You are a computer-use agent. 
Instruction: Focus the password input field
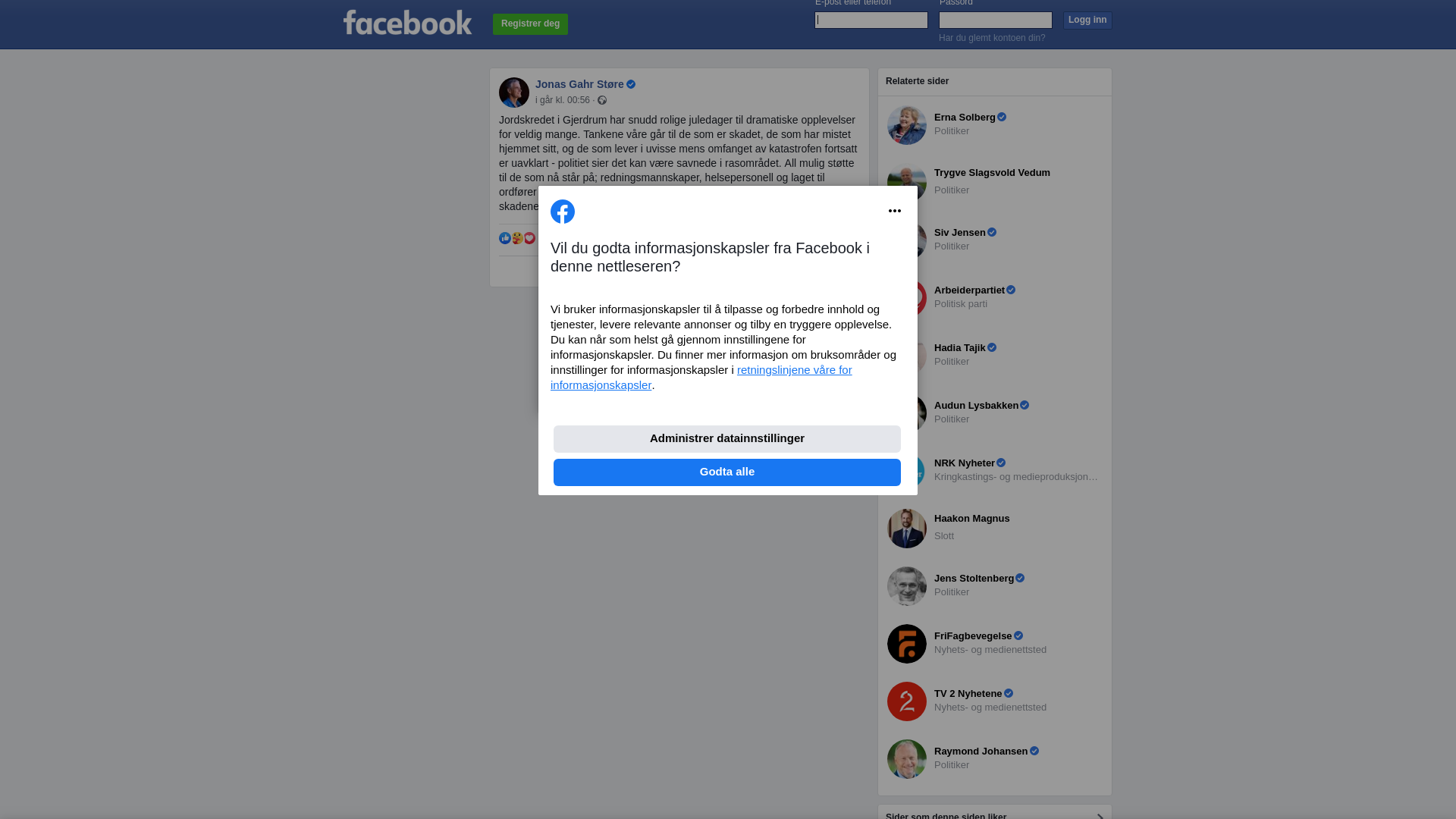tap(996, 20)
